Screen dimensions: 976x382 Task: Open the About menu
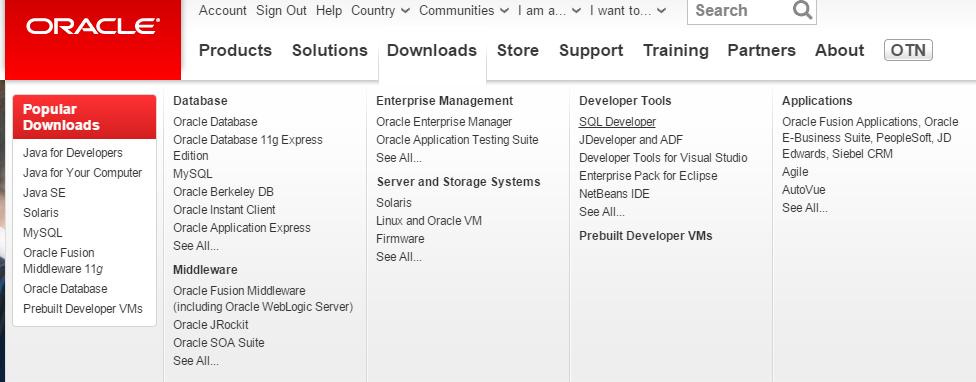[x=840, y=50]
